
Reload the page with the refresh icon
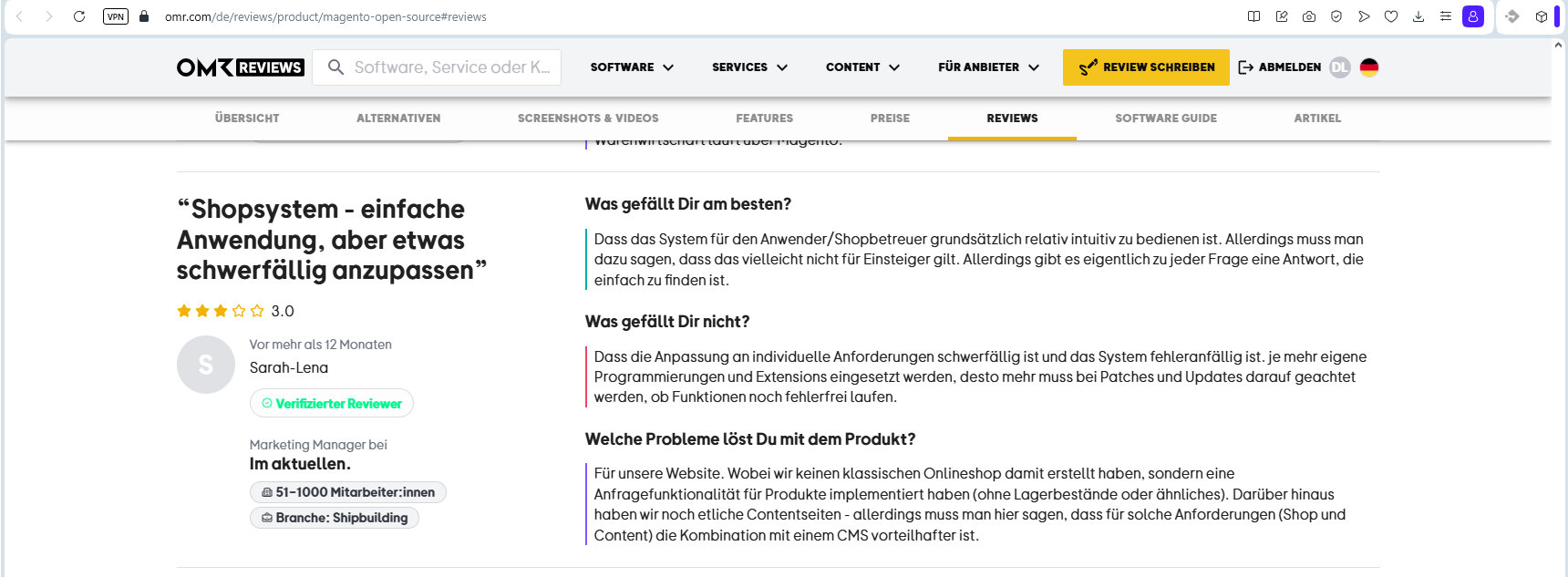point(79,16)
